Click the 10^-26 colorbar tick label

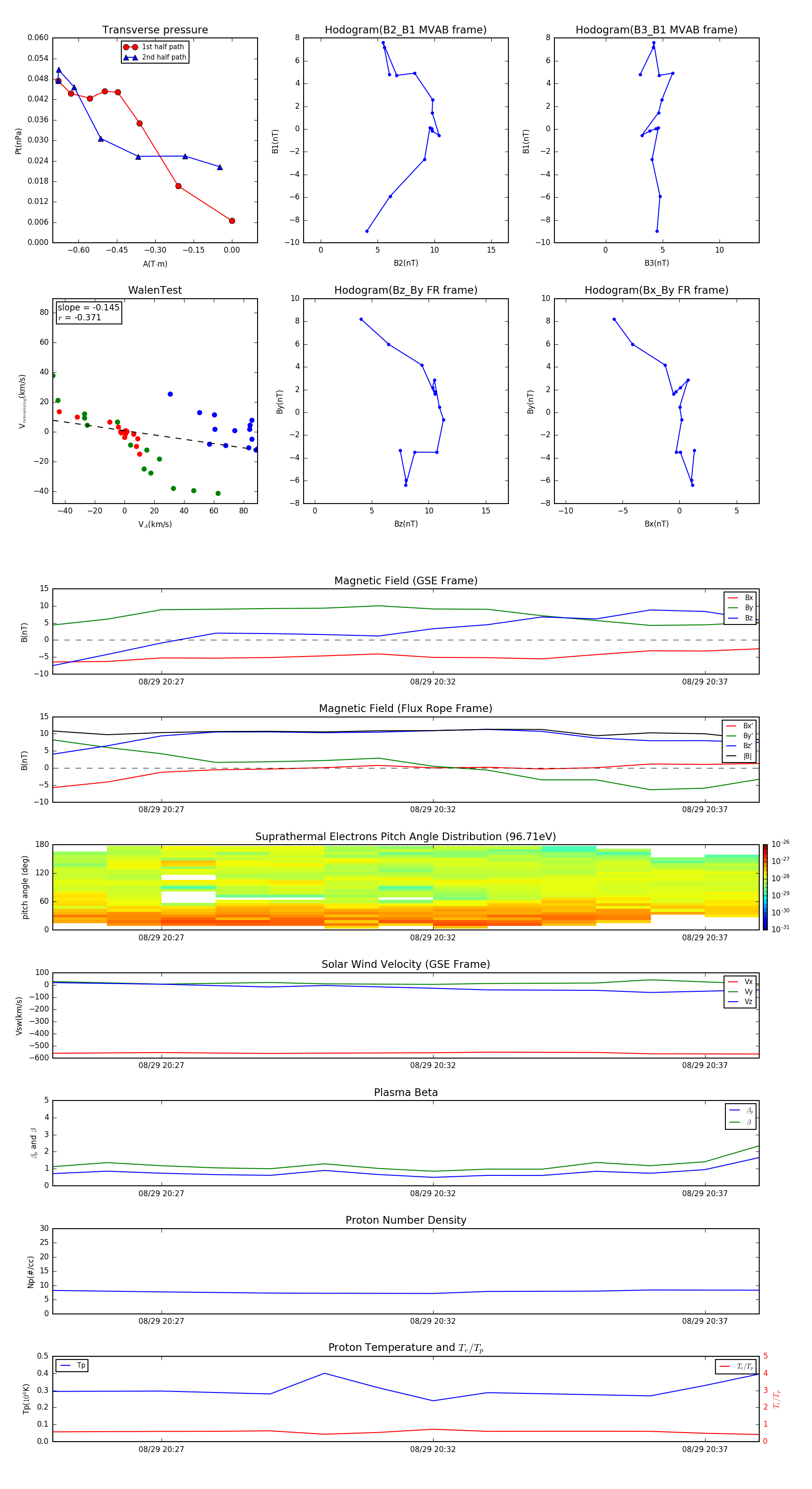coord(780,844)
